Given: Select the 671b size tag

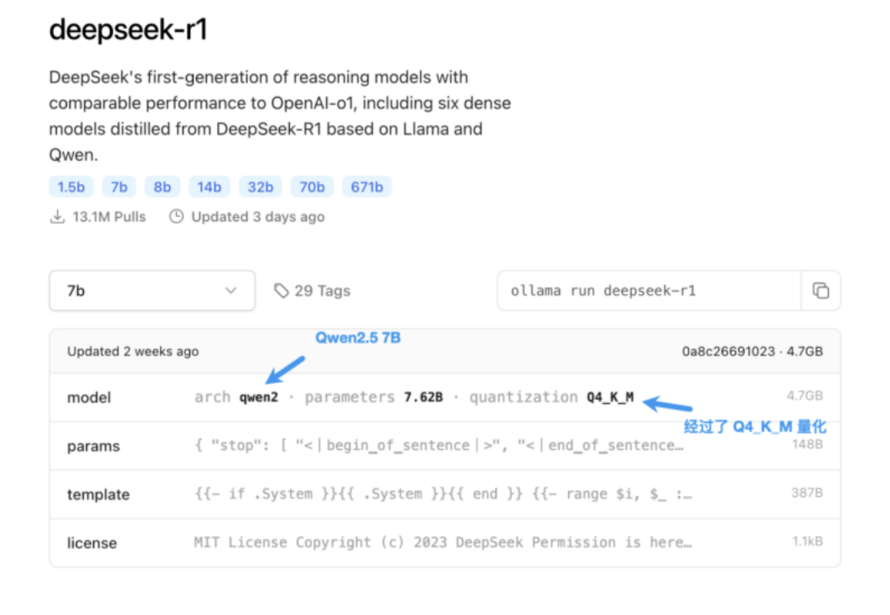Looking at the screenshot, I should [367, 187].
